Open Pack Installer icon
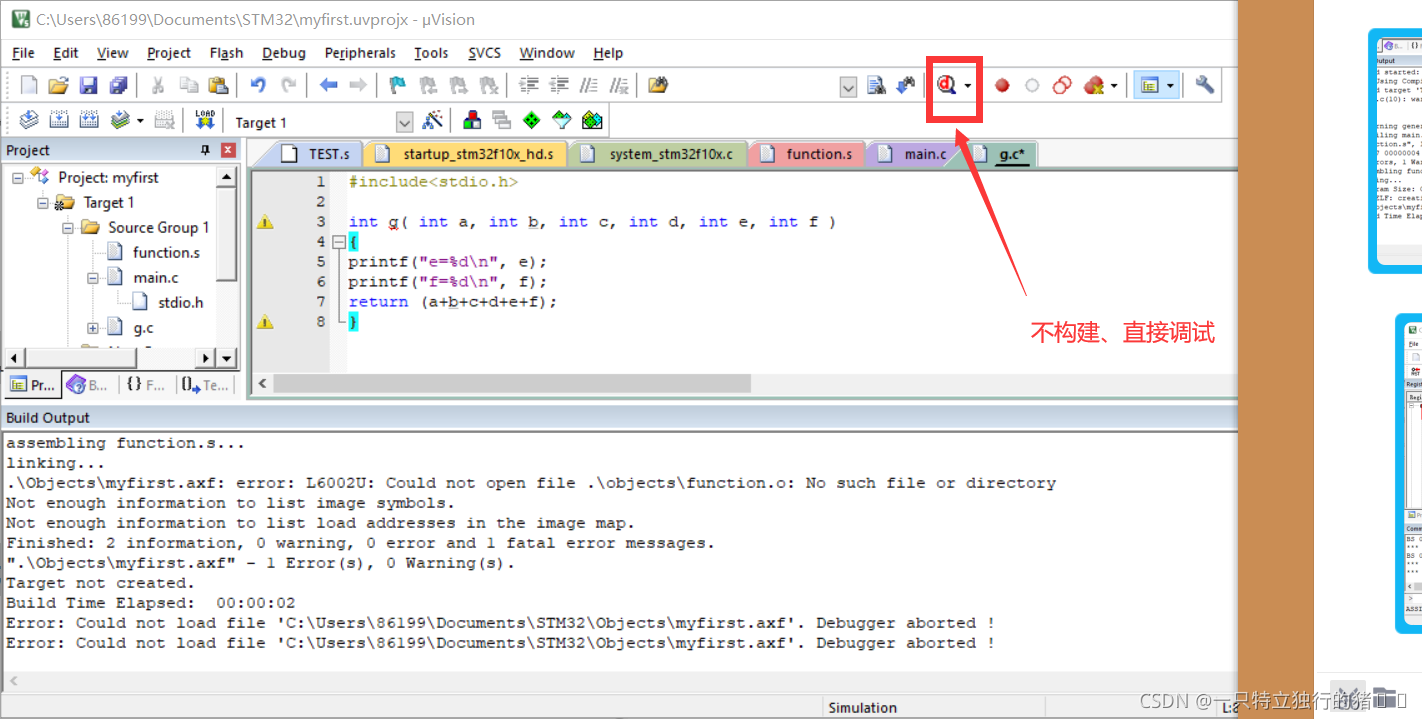1422x719 pixels. (592, 120)
